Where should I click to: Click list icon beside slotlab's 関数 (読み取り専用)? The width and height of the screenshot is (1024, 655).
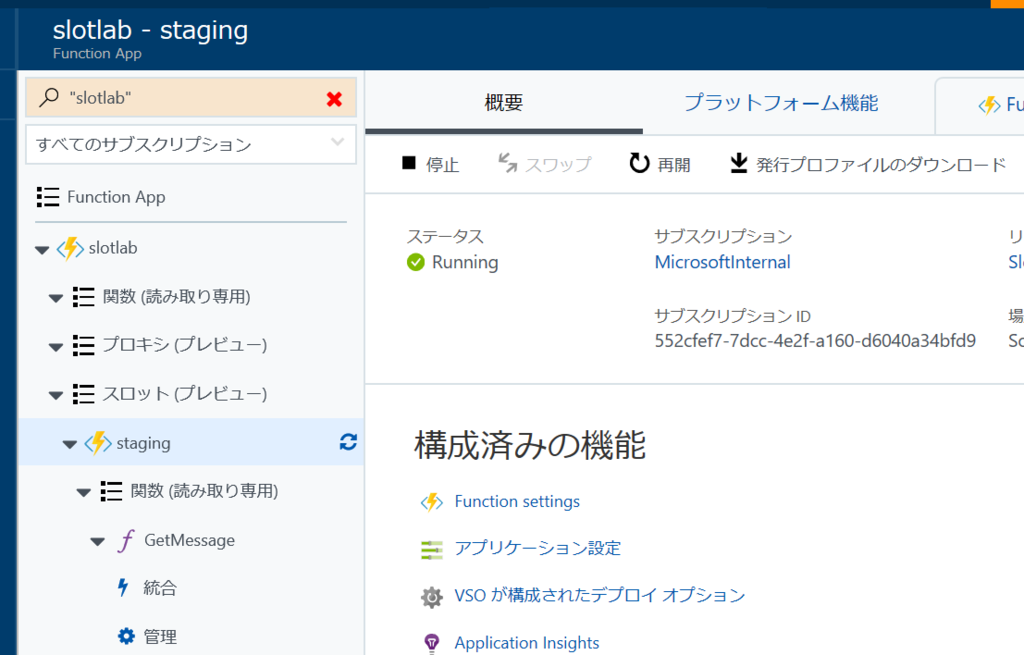pyautogui.click(x=84, y=296)
